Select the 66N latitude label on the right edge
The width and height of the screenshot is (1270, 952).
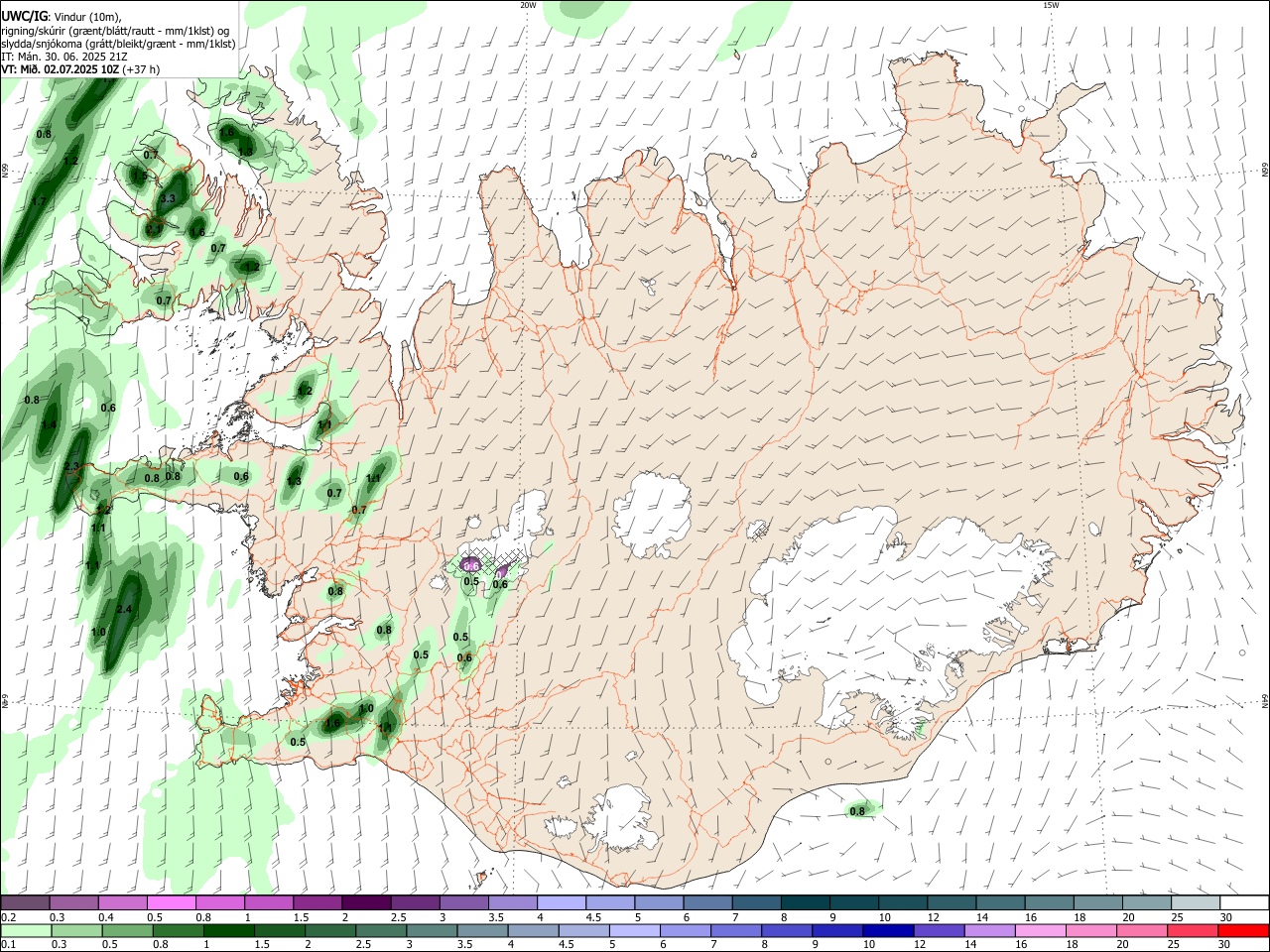pos(1265,171)
